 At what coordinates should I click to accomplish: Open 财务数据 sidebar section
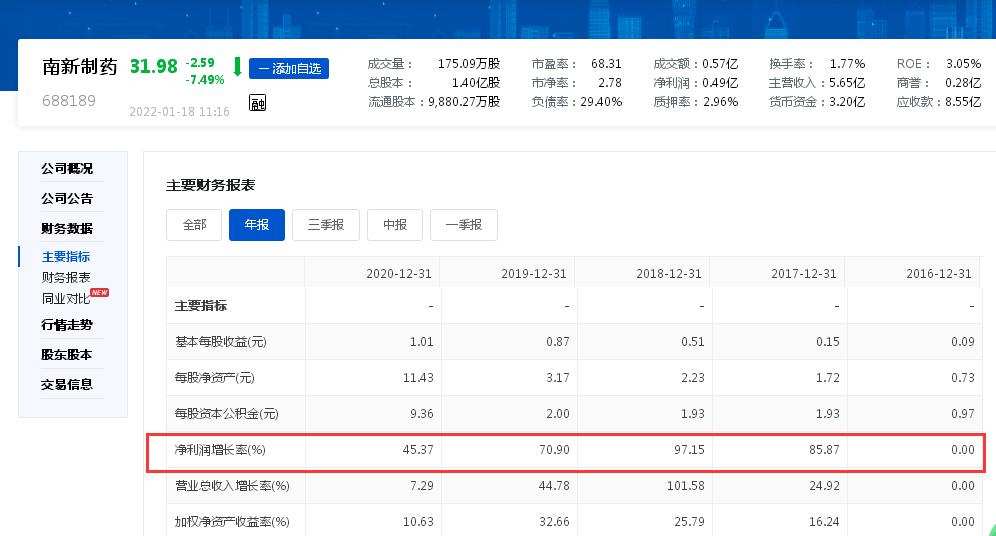pyautogui.click(x=67, y=228)
